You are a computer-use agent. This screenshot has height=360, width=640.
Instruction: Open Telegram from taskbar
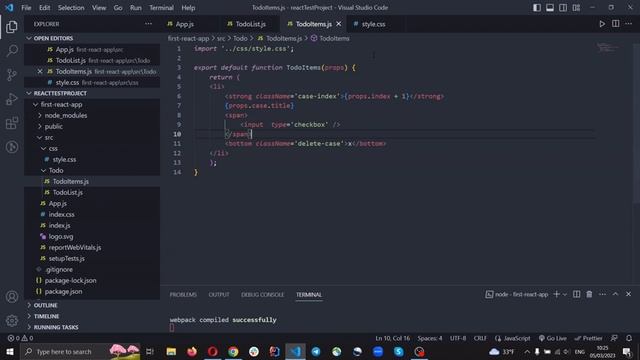316,351
